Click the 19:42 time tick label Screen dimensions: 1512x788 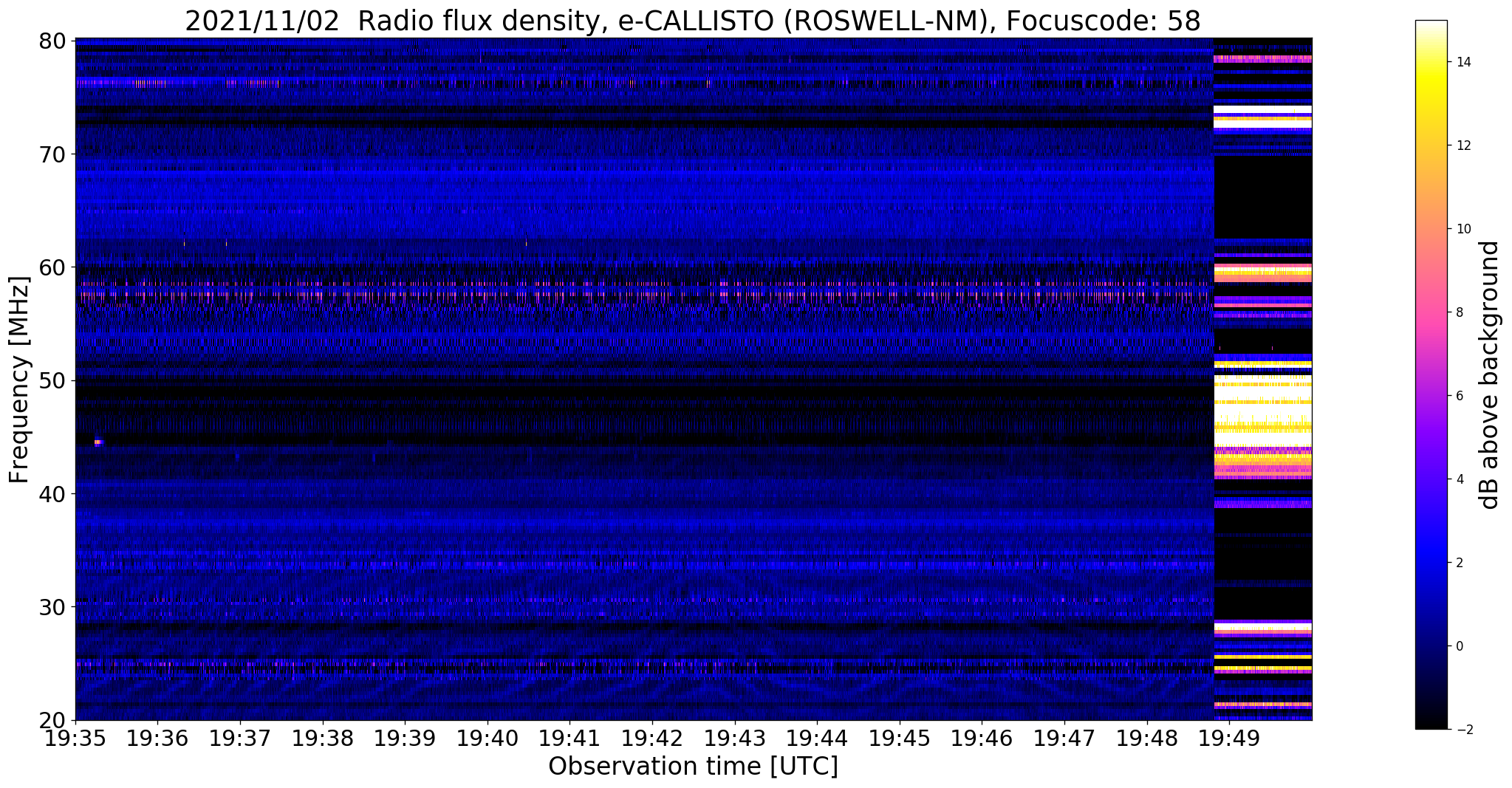pos(651,739)
